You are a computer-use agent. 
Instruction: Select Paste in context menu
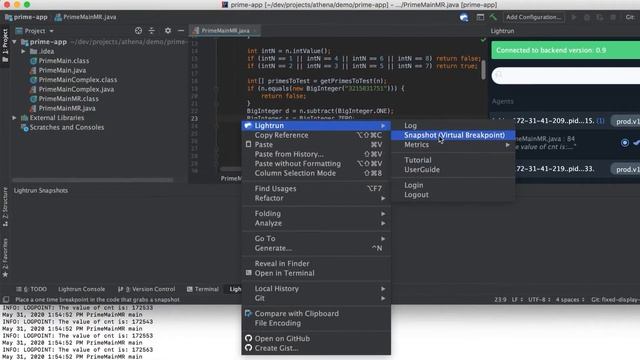click(316, 145)
